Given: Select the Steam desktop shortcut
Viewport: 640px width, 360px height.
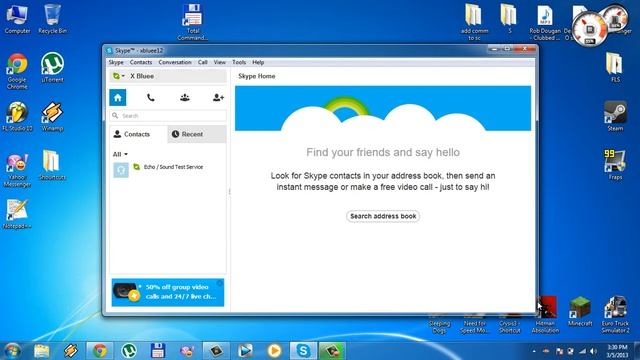Looking at the screenshot, I should coord(615,116).
